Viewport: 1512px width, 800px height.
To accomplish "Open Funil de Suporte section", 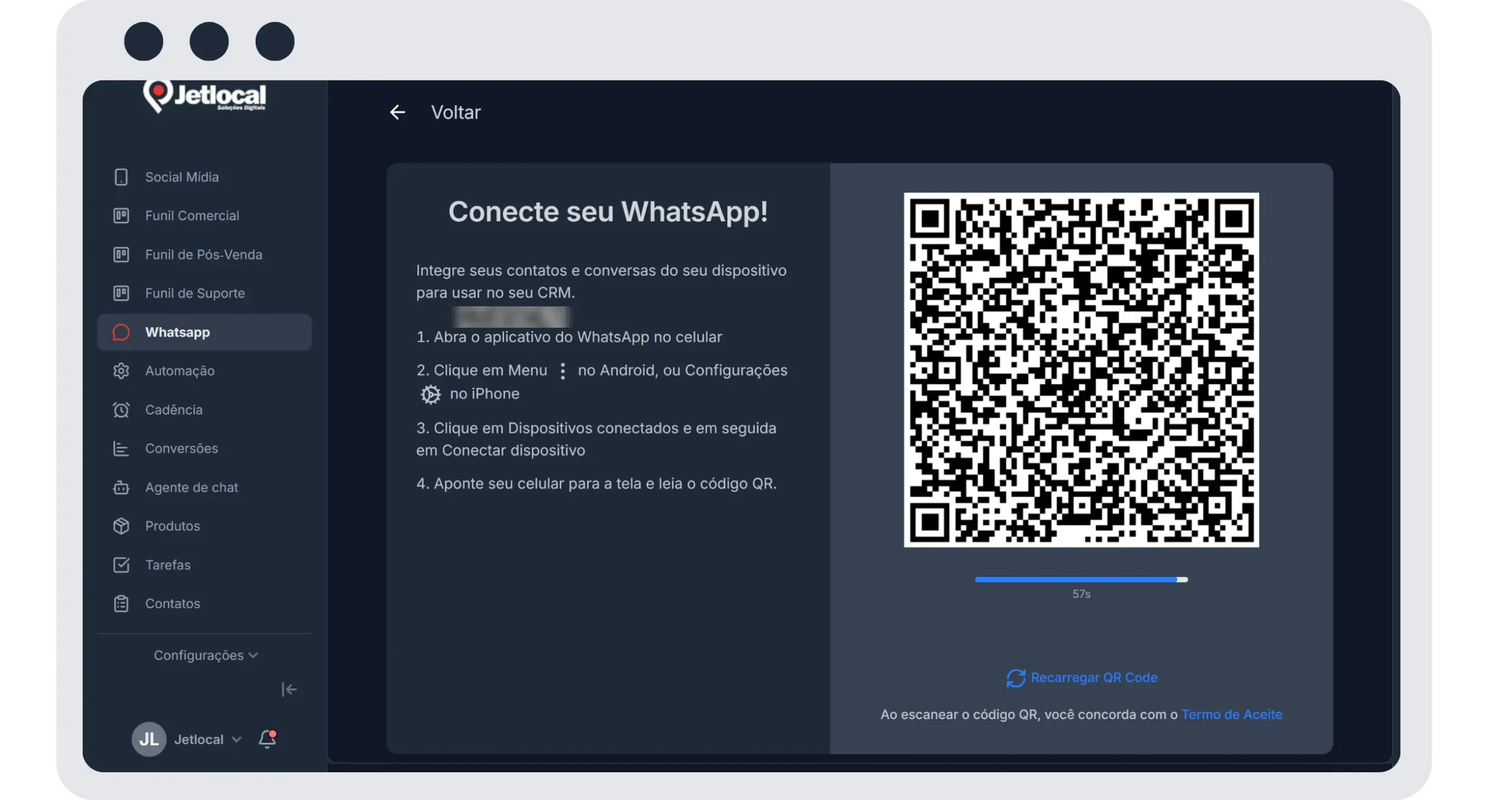I will tap(204, 293).
